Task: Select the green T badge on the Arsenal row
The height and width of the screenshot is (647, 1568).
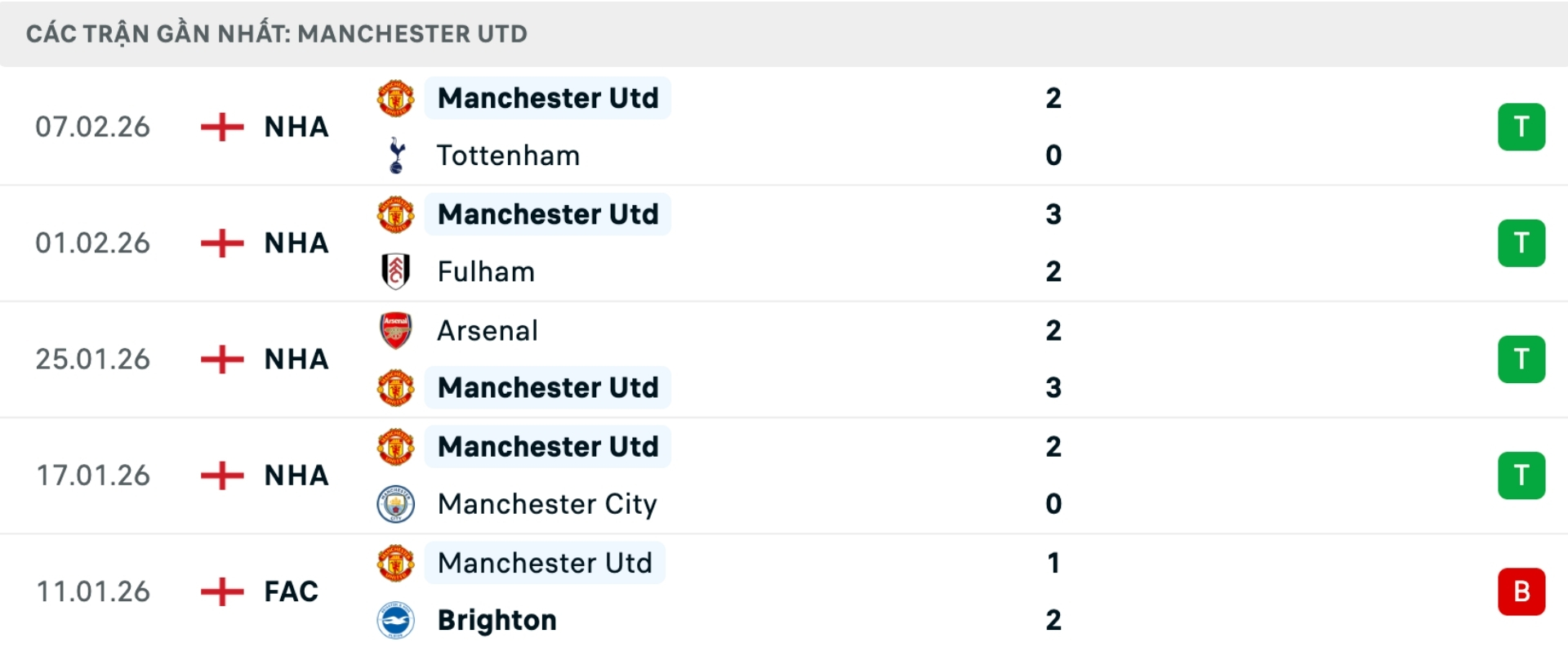Action: pyautogui.click(x=1521, y=359)
